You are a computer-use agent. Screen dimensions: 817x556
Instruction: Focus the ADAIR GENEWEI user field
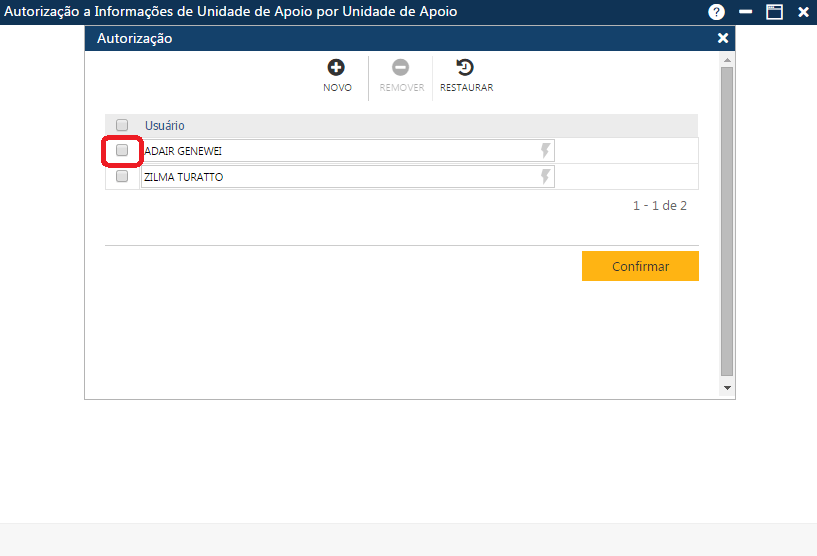[x=340, y=151]
